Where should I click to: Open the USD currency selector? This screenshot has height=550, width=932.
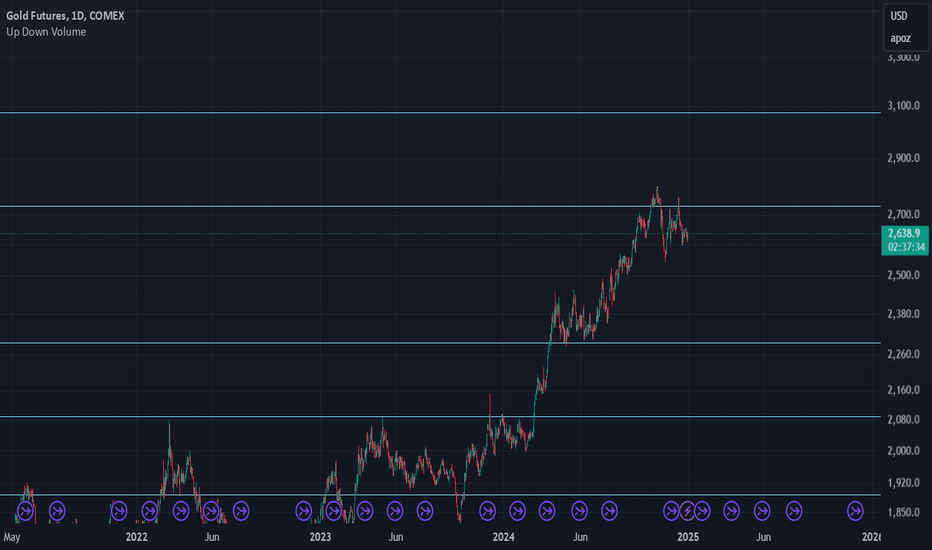coord(899,16)
